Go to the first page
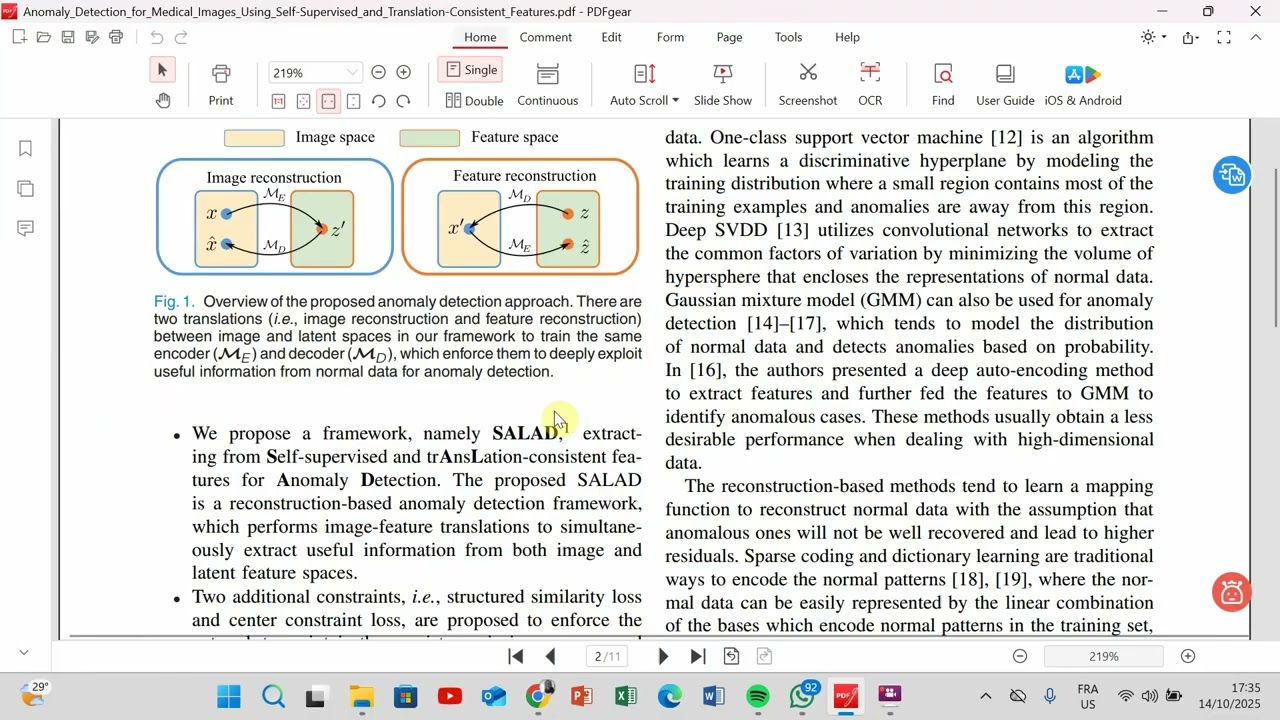The height and width of the screenshot is (720, 1280). [516, 656]
